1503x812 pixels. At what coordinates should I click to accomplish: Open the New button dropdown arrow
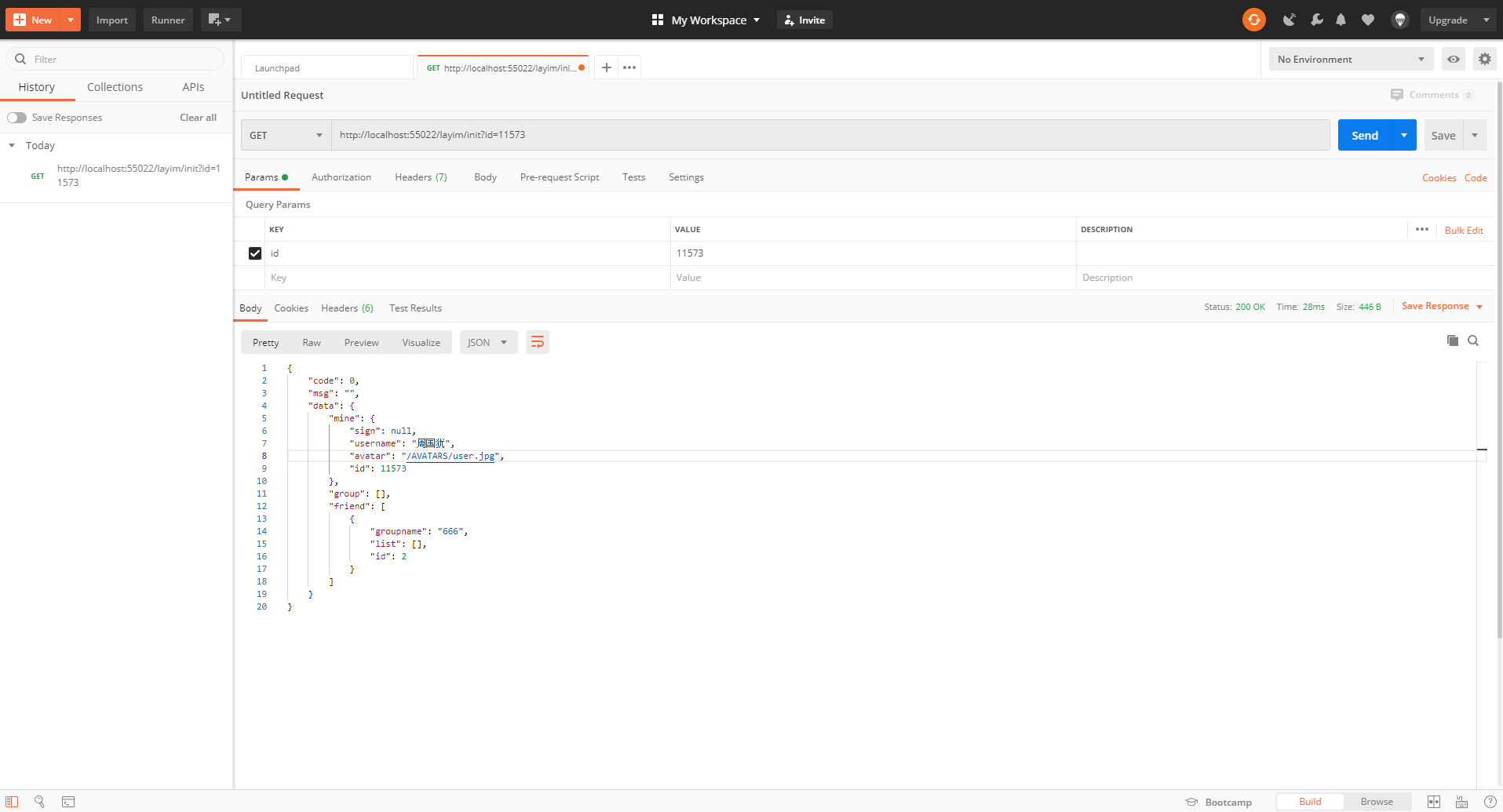click(71, 20)
